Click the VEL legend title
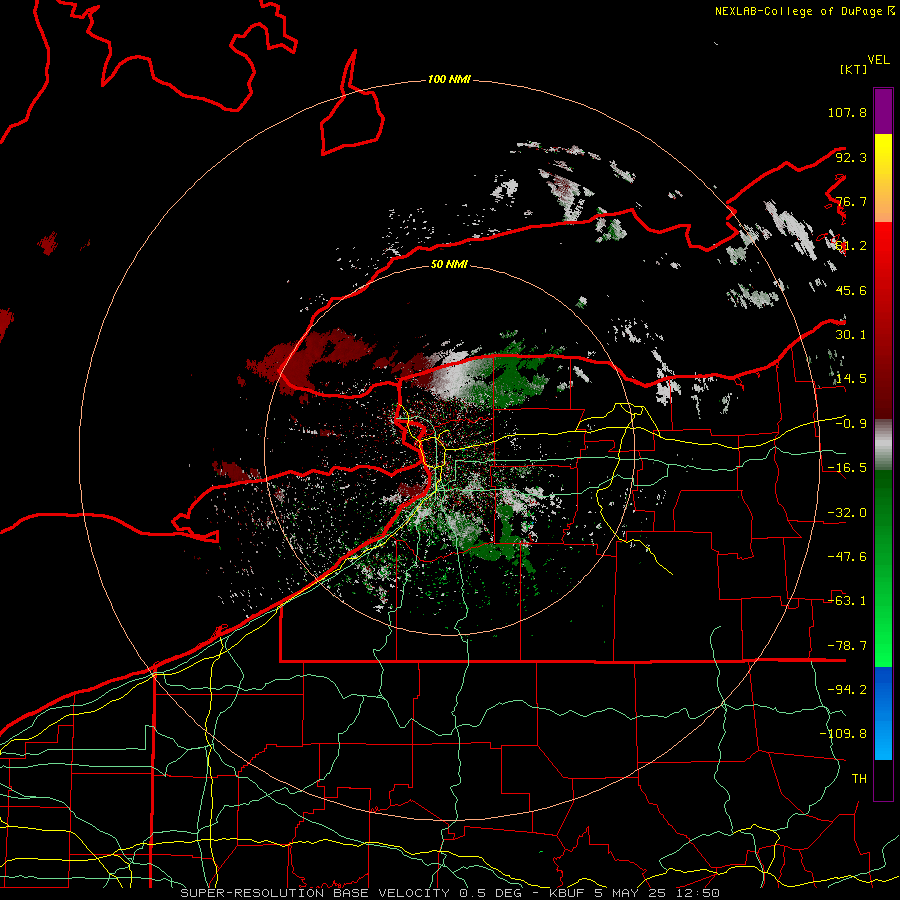This screenshot has width=900, height=900. [x=878, y=60]
